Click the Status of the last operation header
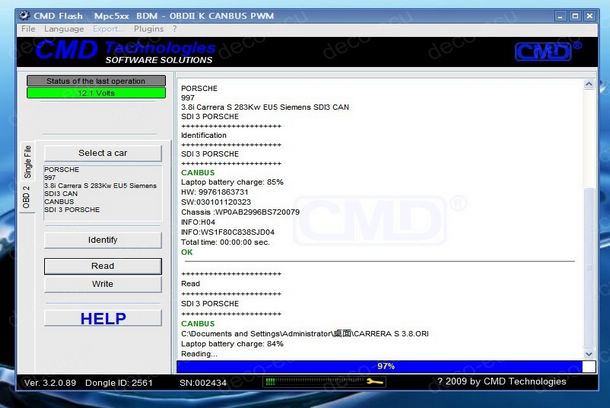The width and height of the screenshot is (610, 408). click(96, 81)
